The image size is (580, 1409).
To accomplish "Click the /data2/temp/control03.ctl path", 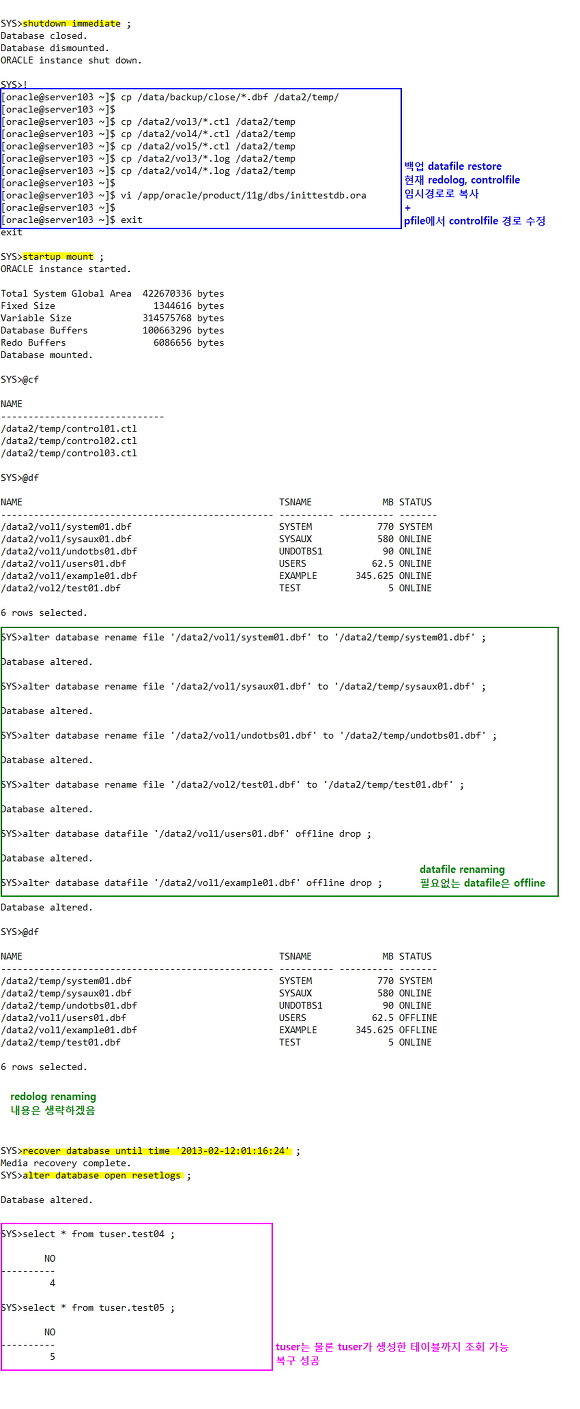I will click(69, 453).
